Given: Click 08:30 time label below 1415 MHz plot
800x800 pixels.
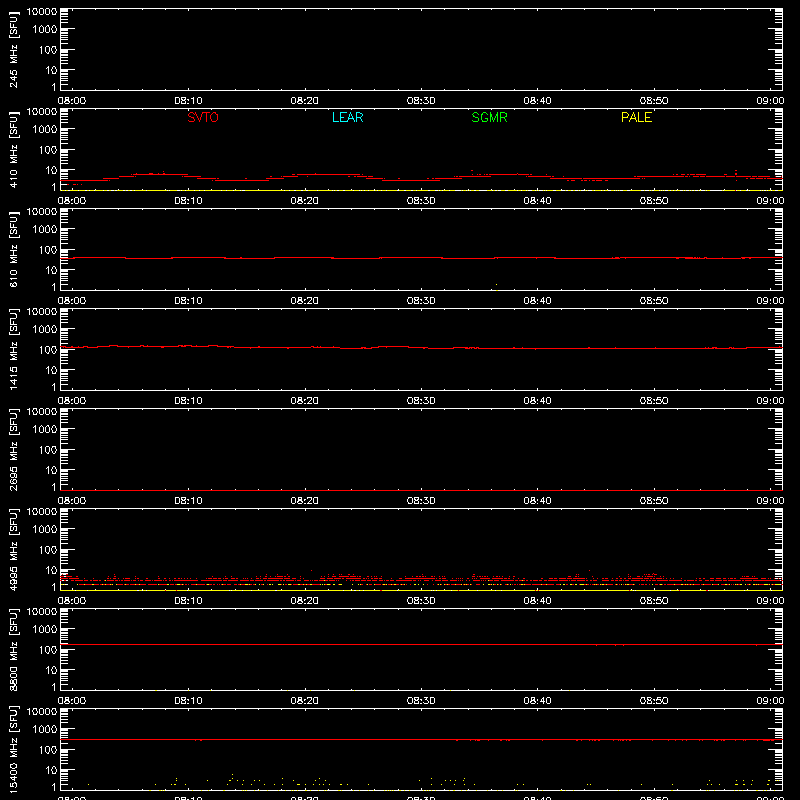Looking at the screenshot, I should tap(421, 401).
